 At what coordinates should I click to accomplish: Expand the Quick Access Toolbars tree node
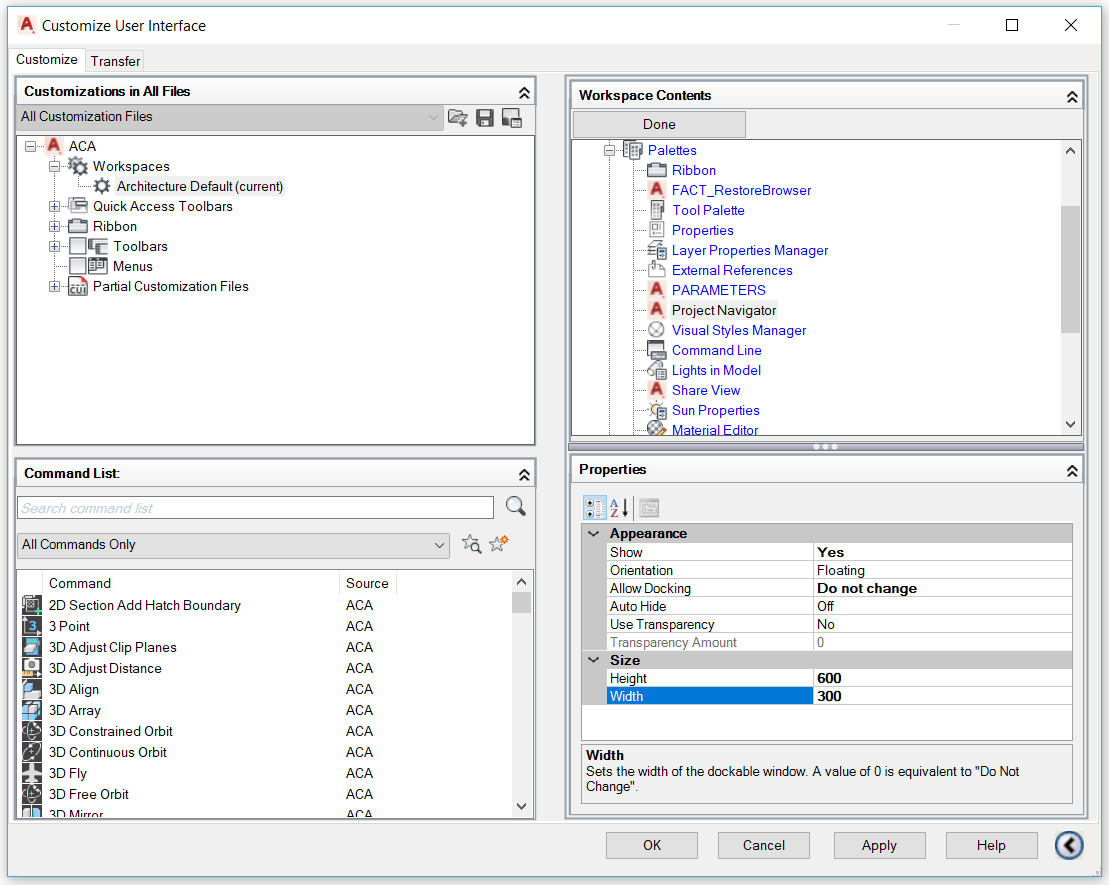point(56,206)
